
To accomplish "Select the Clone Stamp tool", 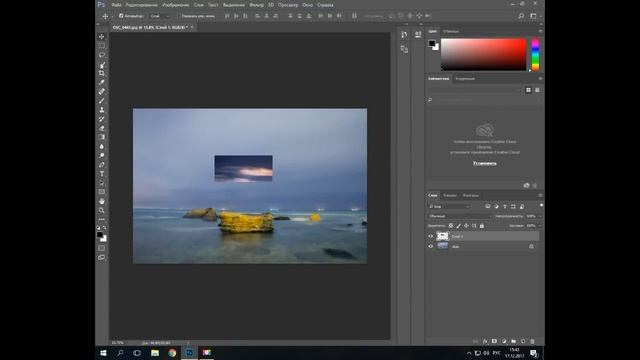I will pyautogui.click(x=102, y=110).
